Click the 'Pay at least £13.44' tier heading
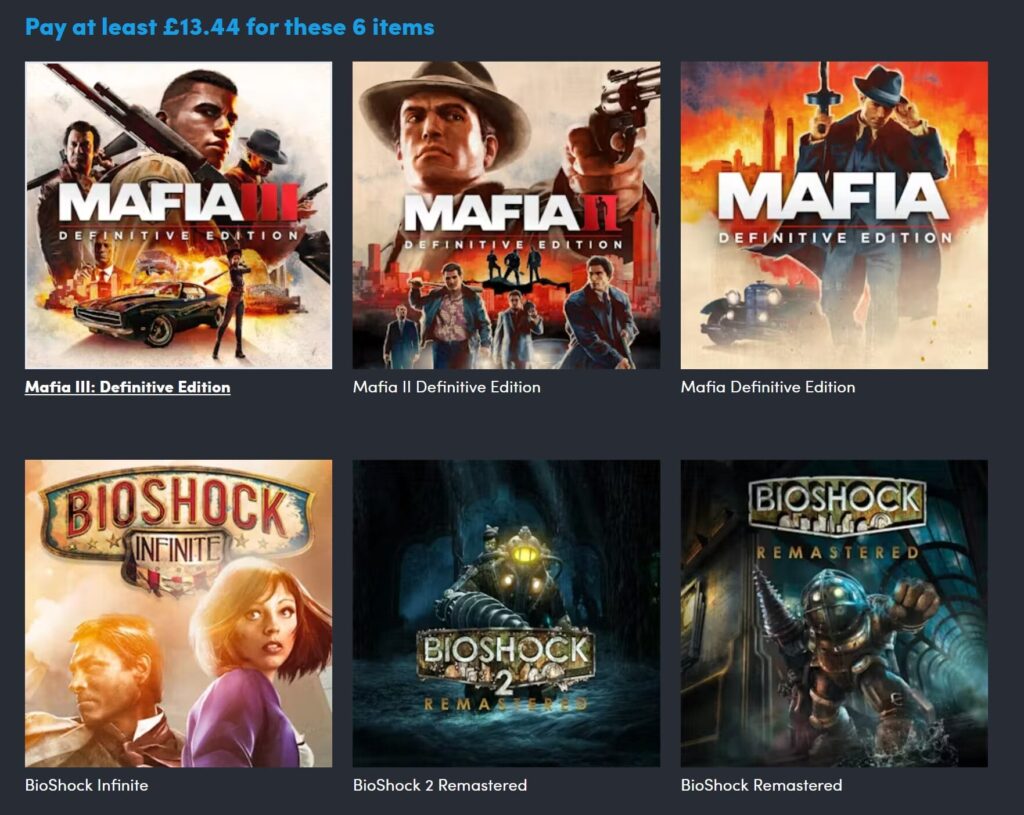 coord(229,27)
